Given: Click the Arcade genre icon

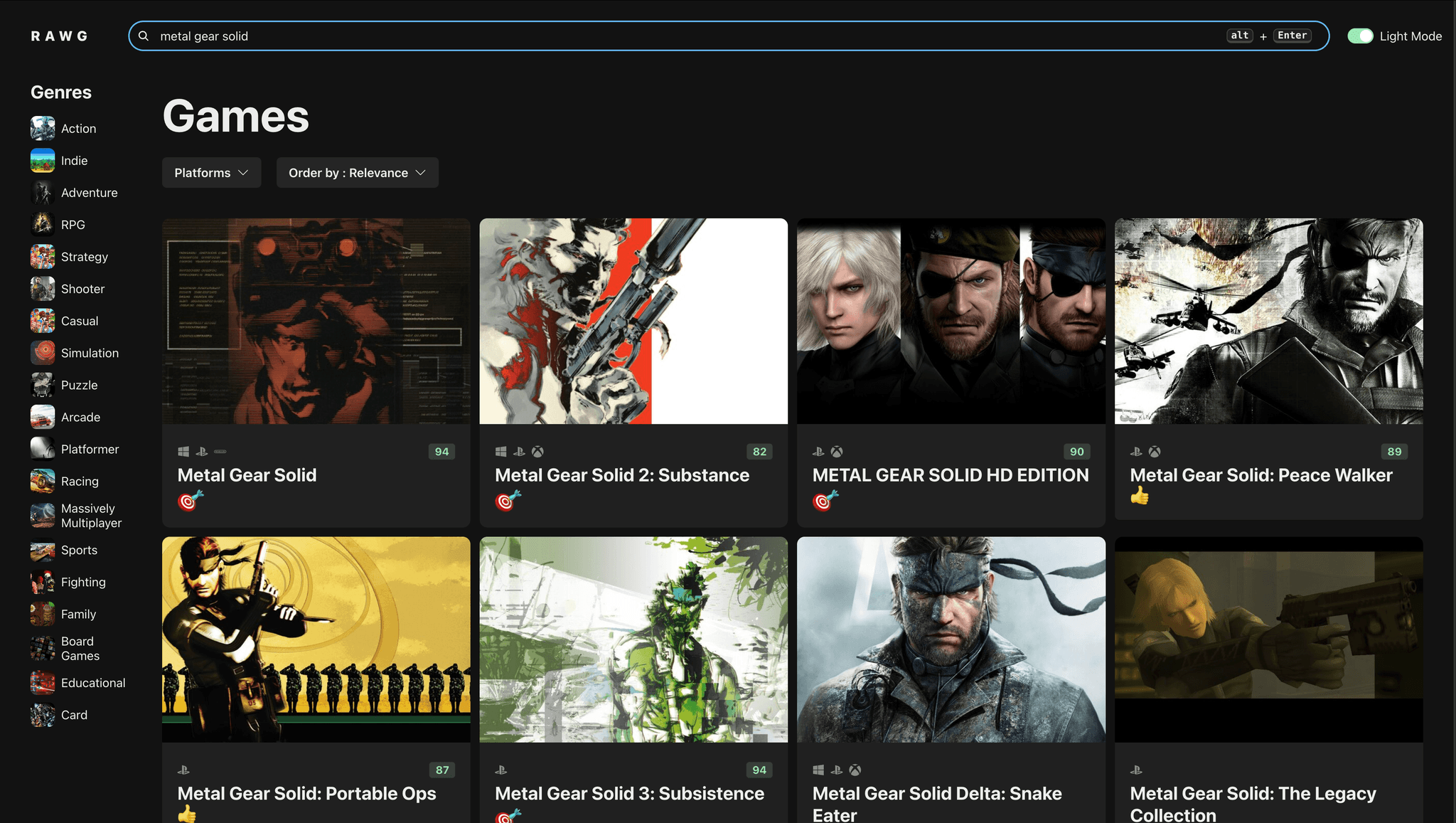Looking at the screenshot, I should [x=43, y=417].
